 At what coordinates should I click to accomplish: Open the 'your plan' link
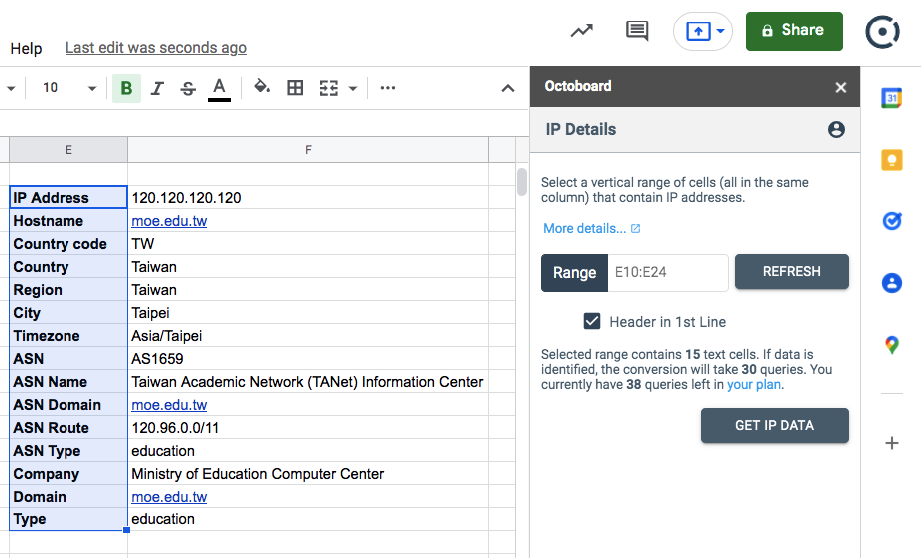(x=754, y=385)
